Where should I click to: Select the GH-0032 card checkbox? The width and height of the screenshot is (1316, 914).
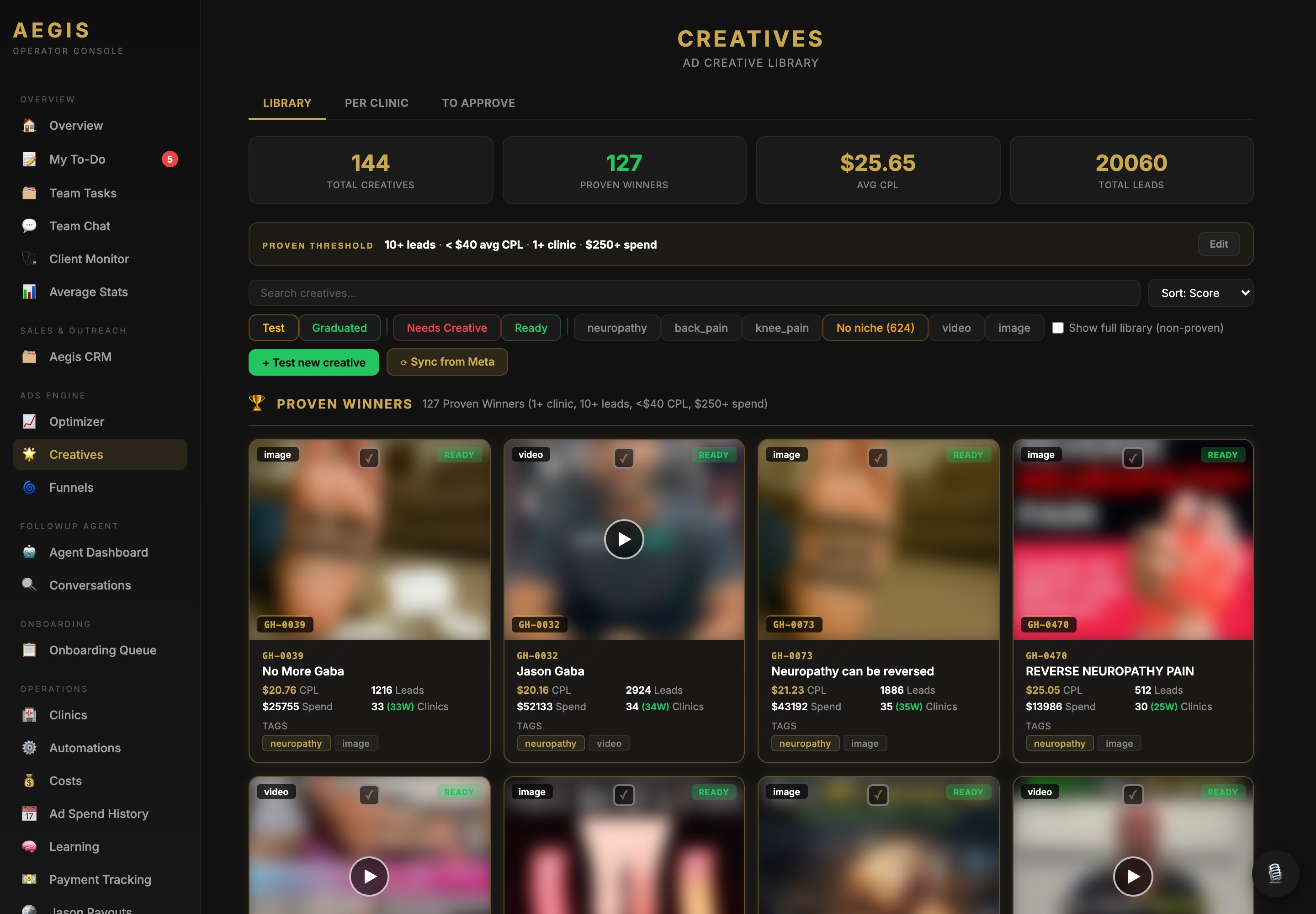click(x=624, y=457)
